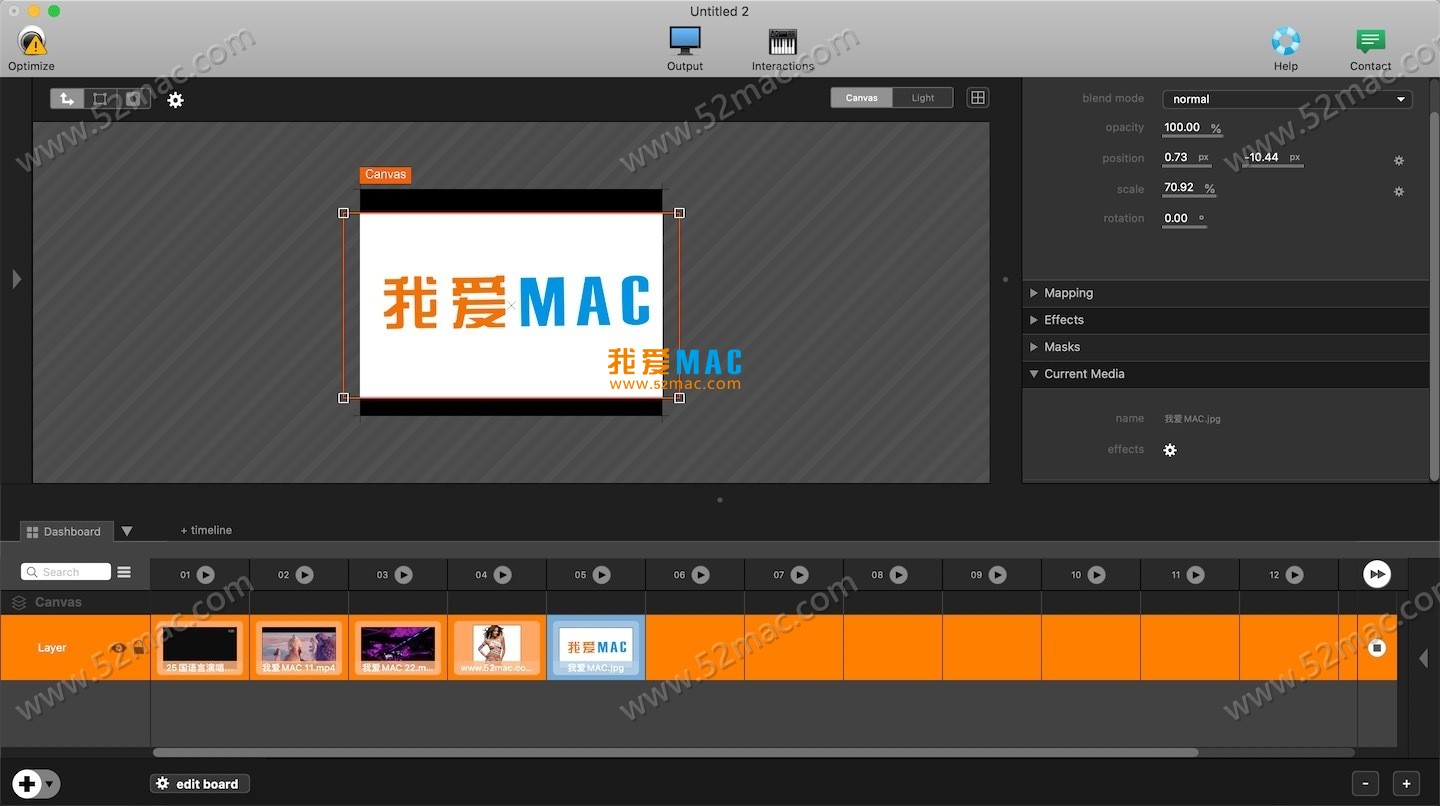The image size is (1440, 806).
Task: Select the www.52mac.co image clip
Action: 497,648
